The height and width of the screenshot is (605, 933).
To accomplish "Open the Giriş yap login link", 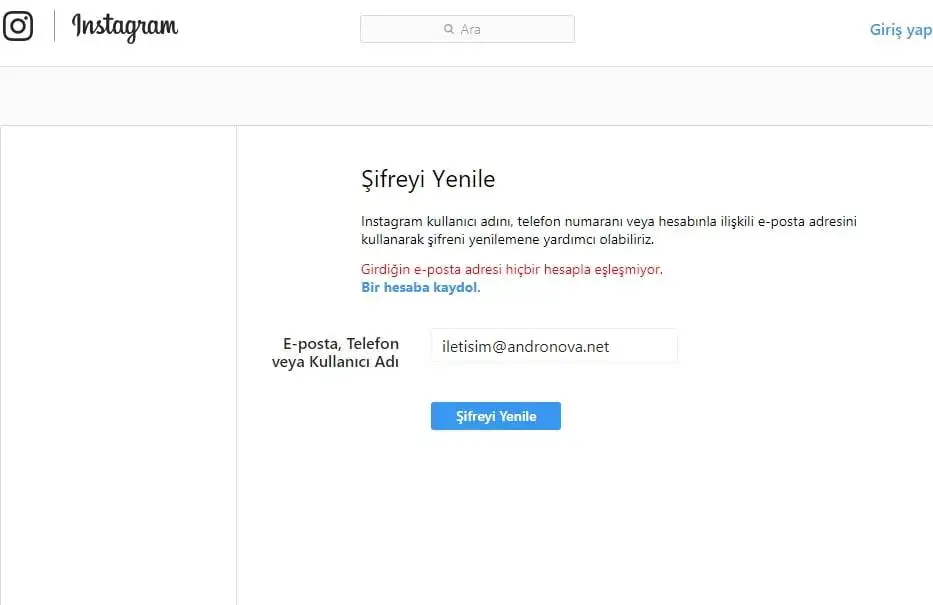I will (x=901, y=30).
